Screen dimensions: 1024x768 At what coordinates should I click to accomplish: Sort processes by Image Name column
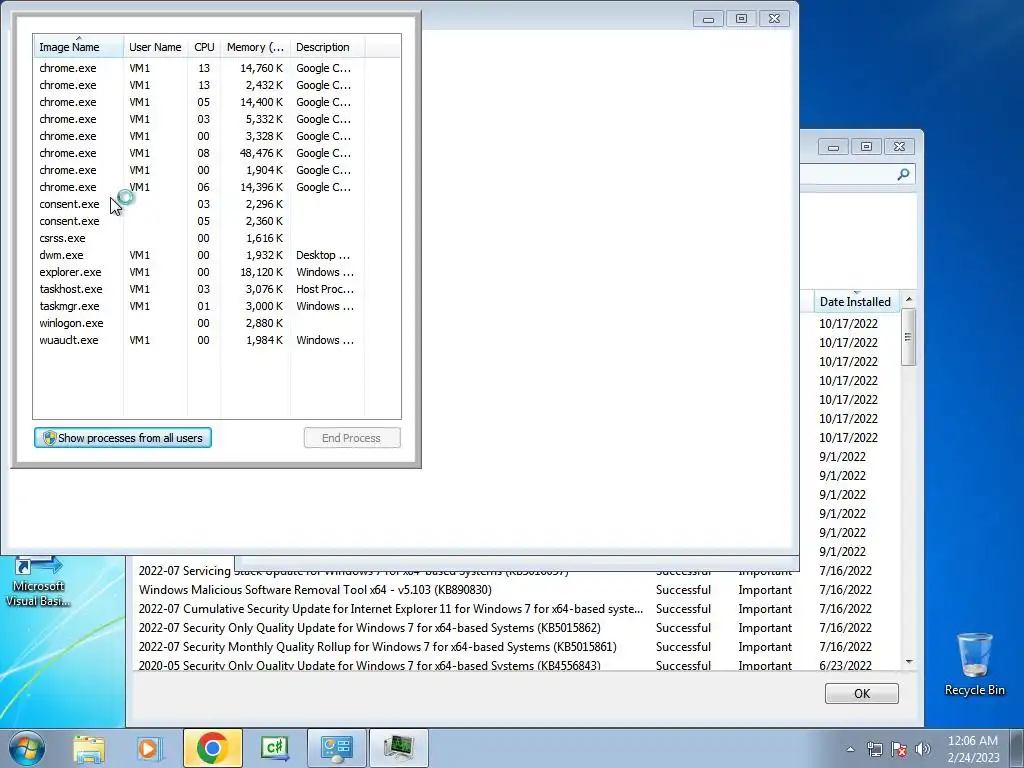(78, 47)
